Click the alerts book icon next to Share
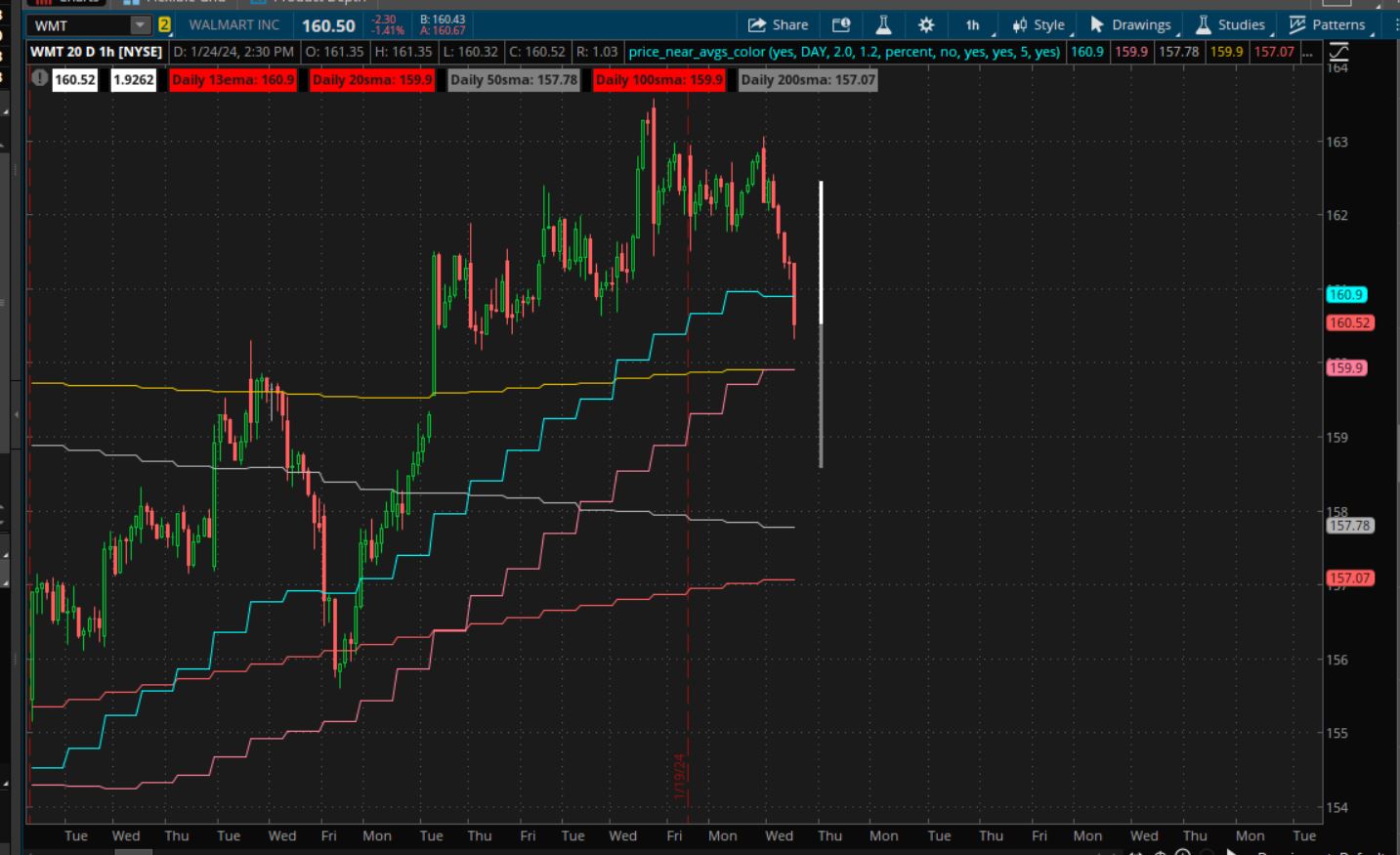 [x=840, y=24]
